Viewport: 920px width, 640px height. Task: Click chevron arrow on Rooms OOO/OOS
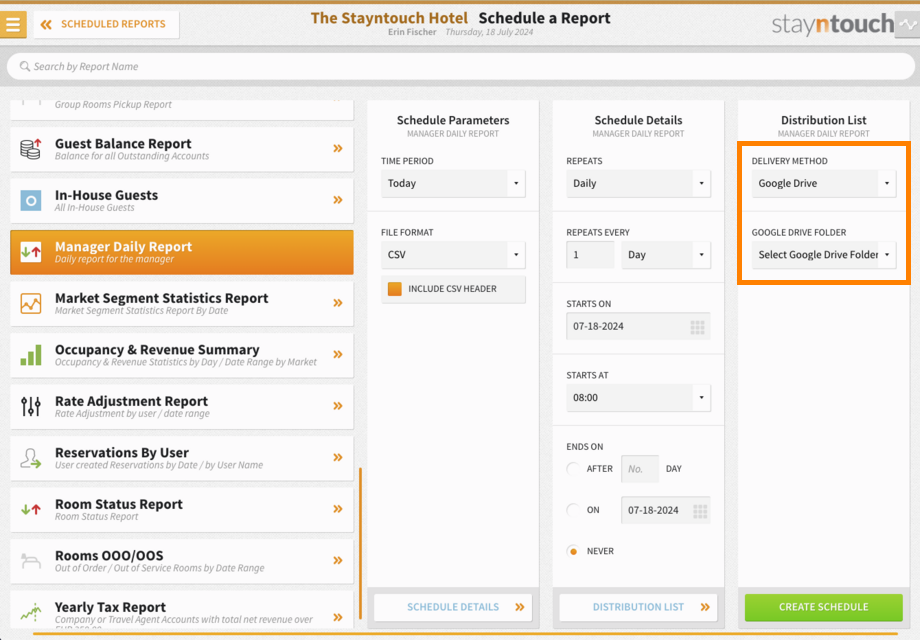[338, 561]
